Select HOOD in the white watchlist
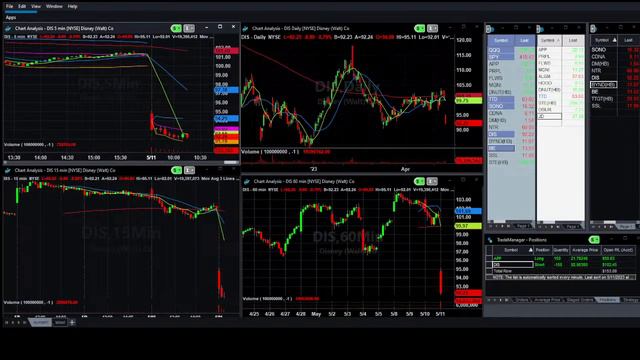 pyautogui.click(x=549, y=83)
